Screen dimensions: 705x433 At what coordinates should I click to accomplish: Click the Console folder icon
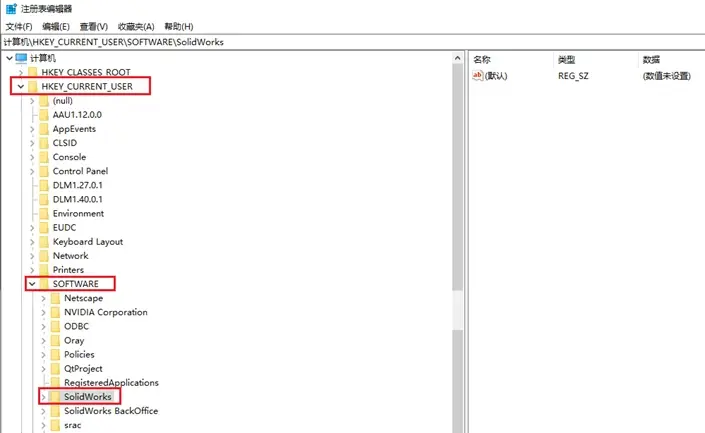pos(44,157)
